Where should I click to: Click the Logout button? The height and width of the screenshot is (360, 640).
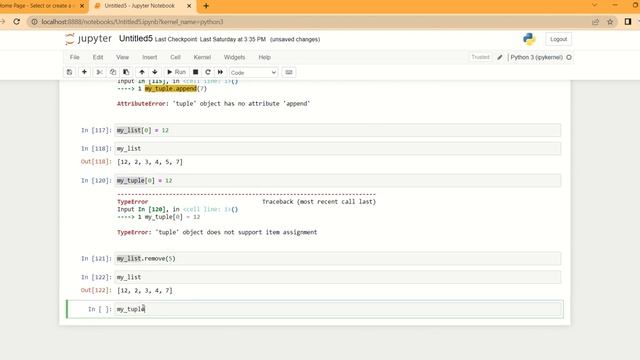[558, 39]
